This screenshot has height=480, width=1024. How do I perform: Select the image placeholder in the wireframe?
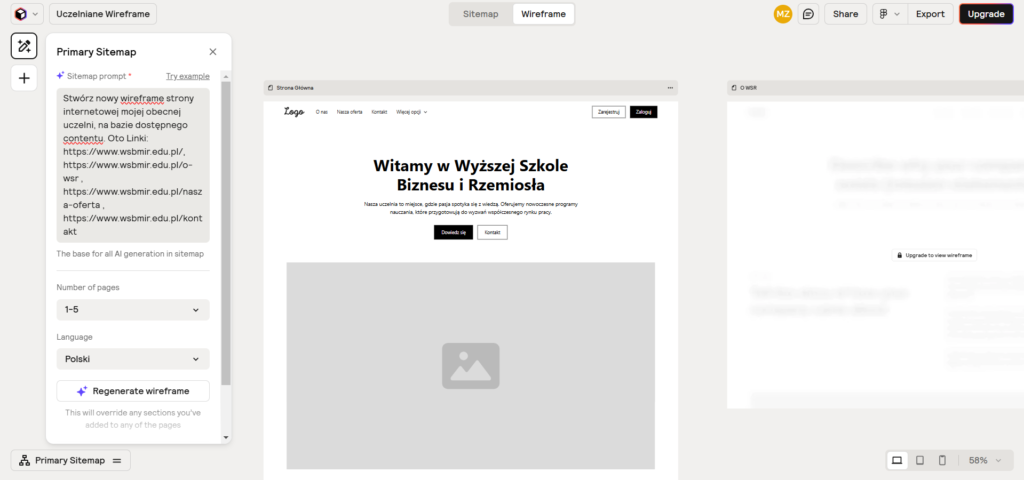click(470, 366)
